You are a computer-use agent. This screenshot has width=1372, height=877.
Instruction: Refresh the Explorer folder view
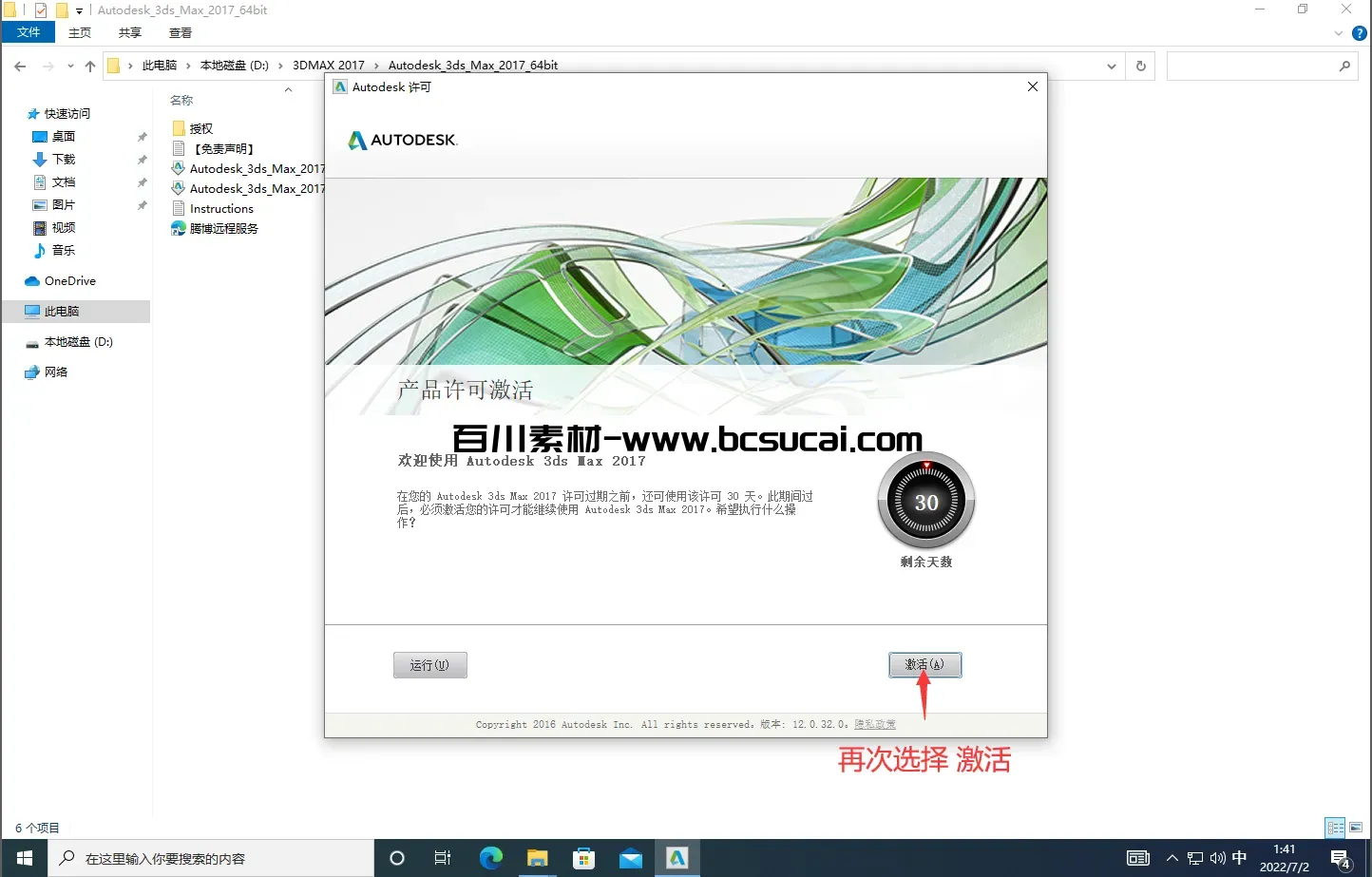[1140, 67]
